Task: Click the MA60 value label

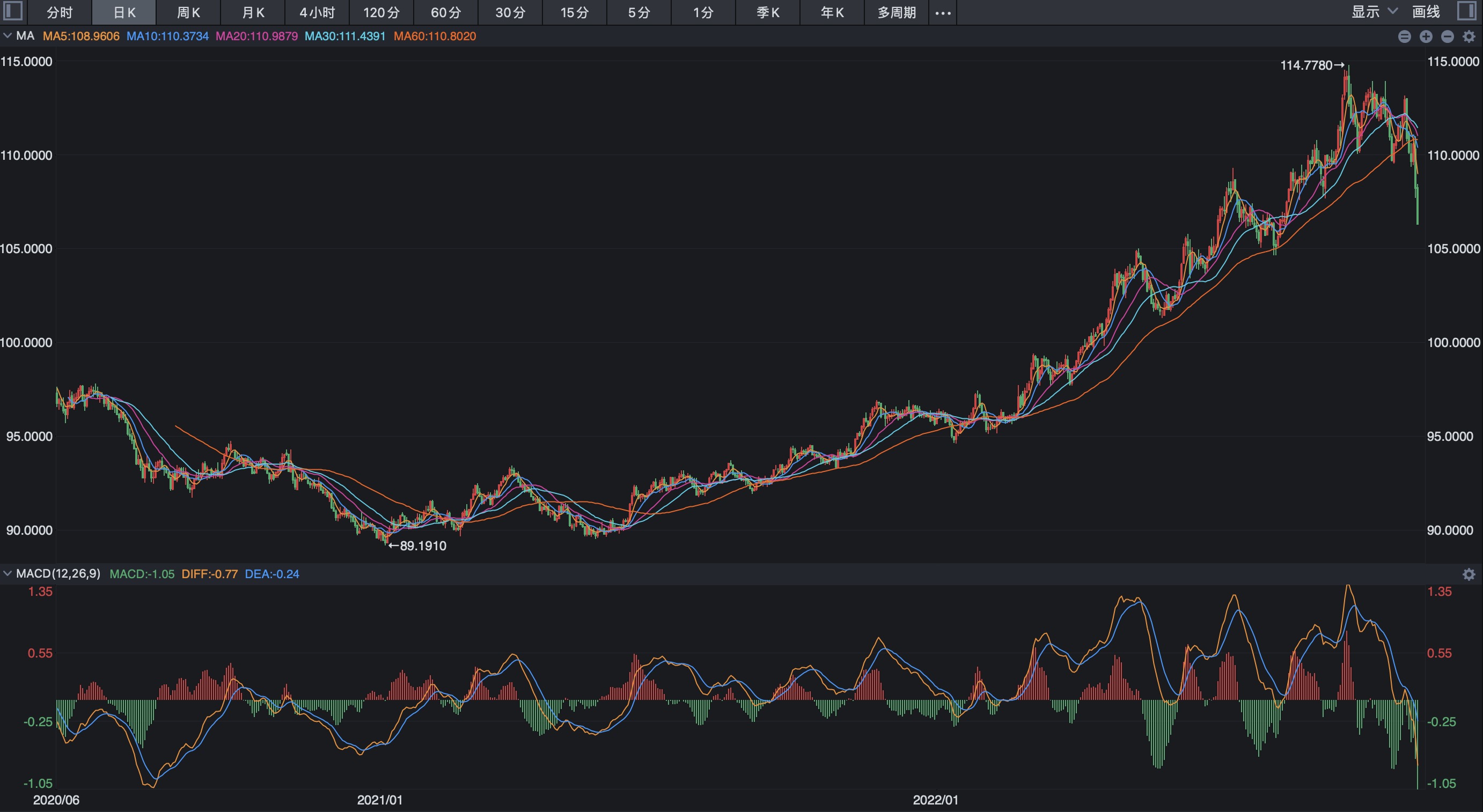Action: 435,36
